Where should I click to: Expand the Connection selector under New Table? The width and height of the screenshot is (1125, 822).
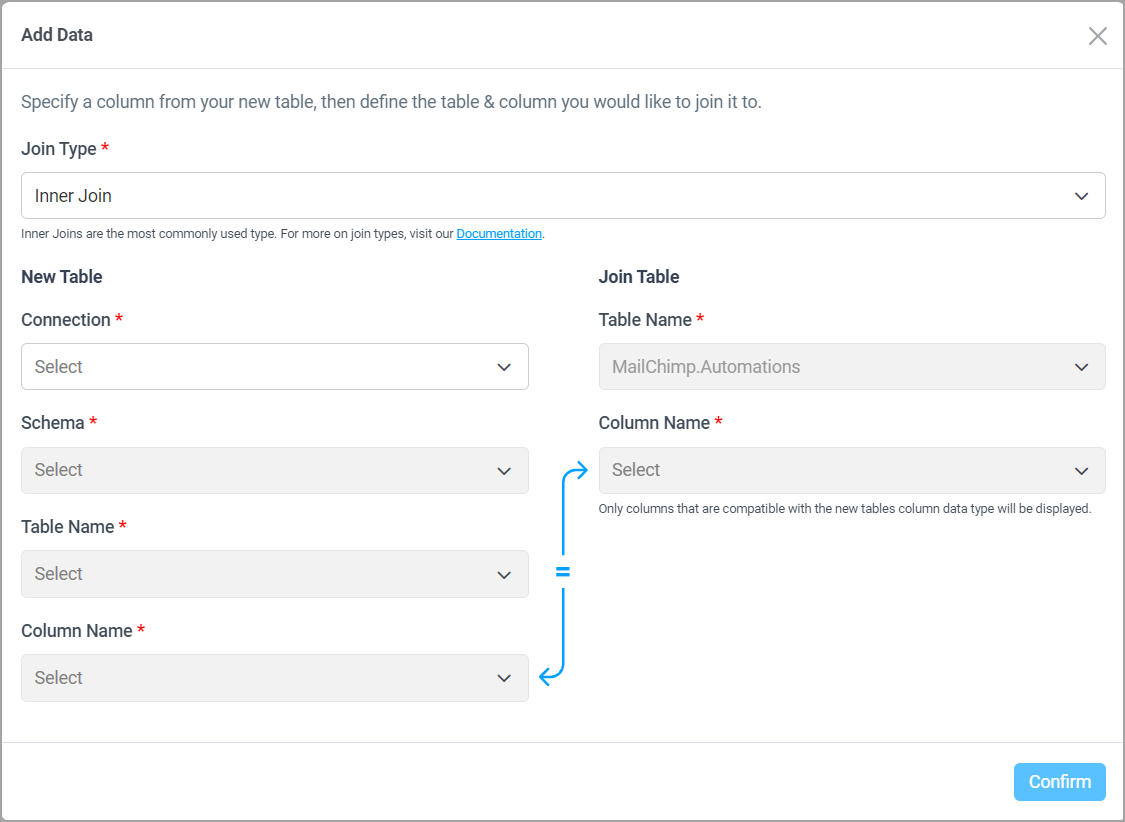pyautogui.click(x=275, y=367)
